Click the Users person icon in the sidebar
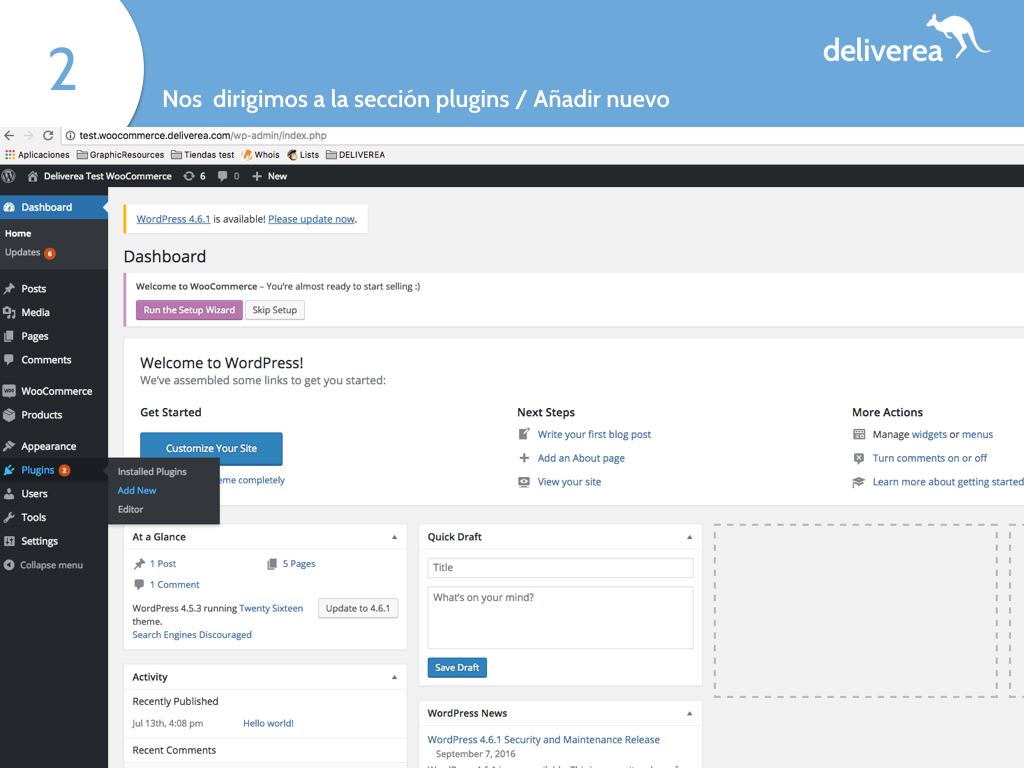 tap(9, 494)
